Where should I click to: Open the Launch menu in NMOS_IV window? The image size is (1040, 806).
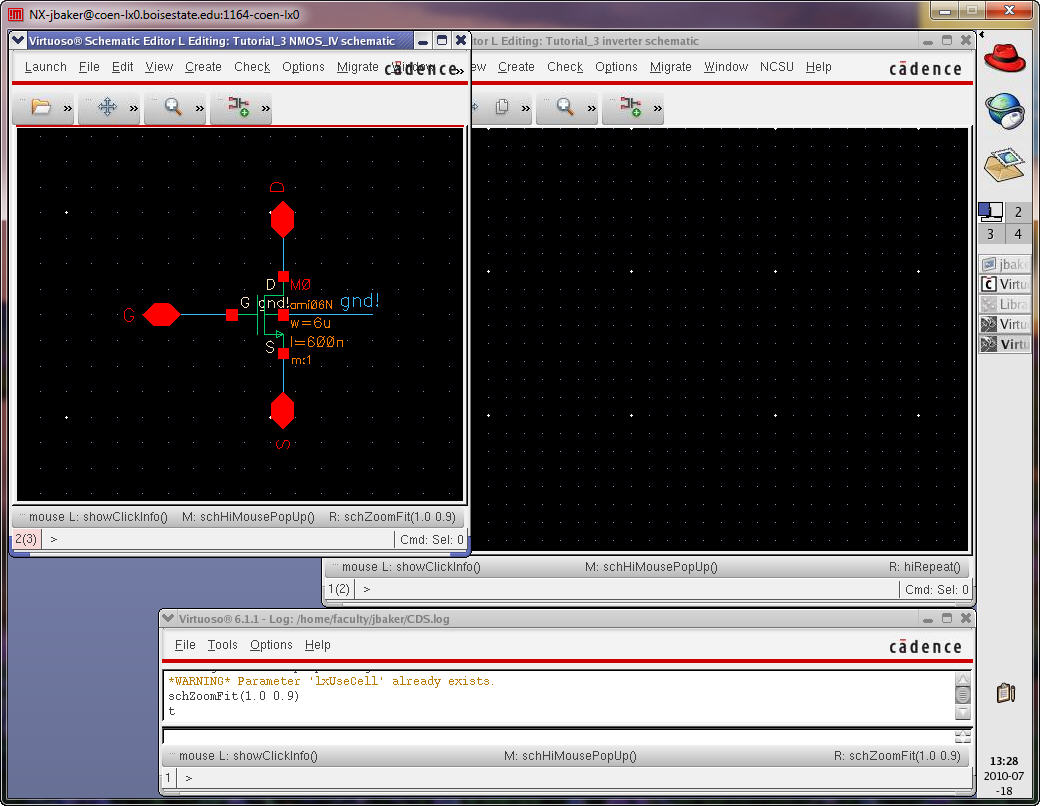point(45,67)
